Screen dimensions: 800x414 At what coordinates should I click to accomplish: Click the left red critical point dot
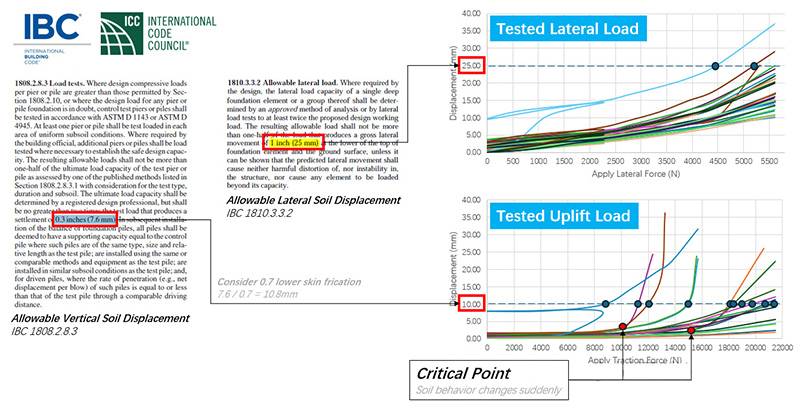coord(623,327)
